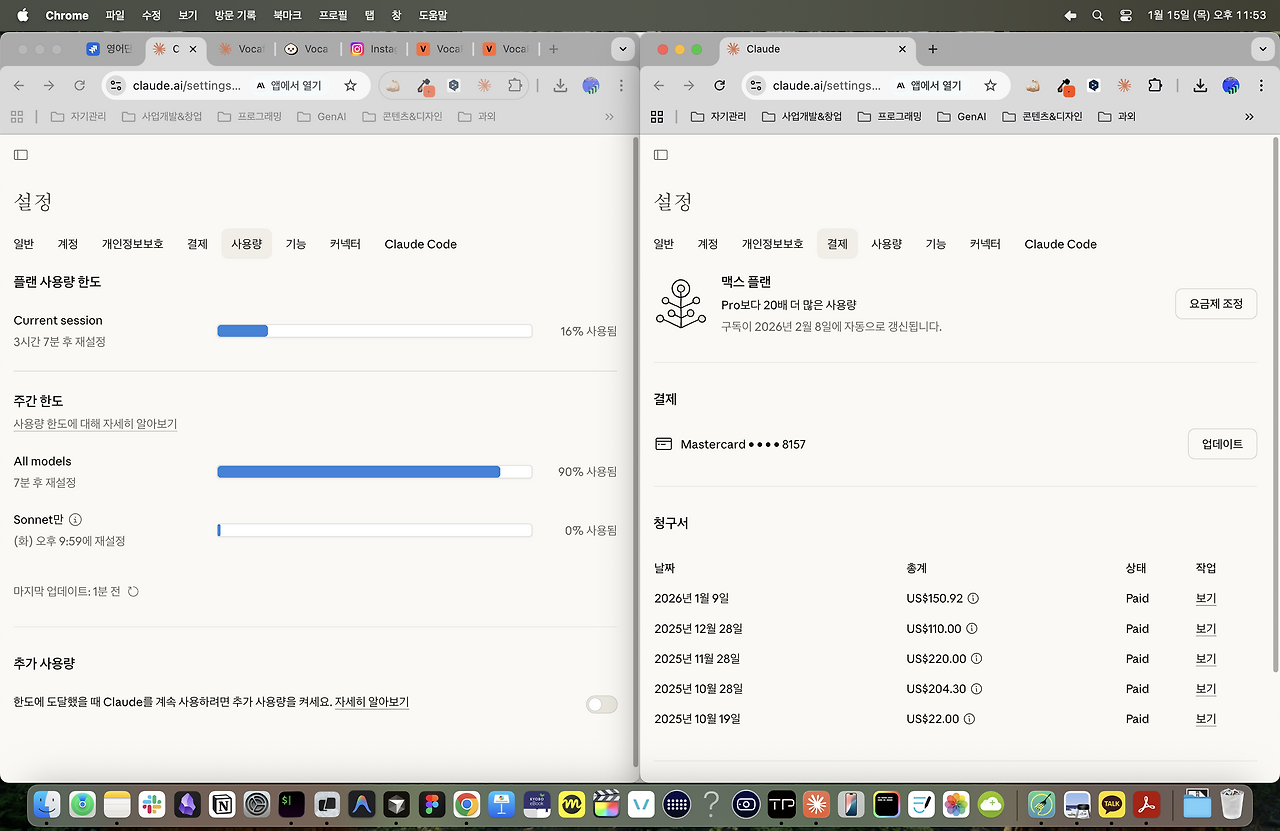
Task: Show info for the US$204.30 invoice total
Action: (976, 689)
